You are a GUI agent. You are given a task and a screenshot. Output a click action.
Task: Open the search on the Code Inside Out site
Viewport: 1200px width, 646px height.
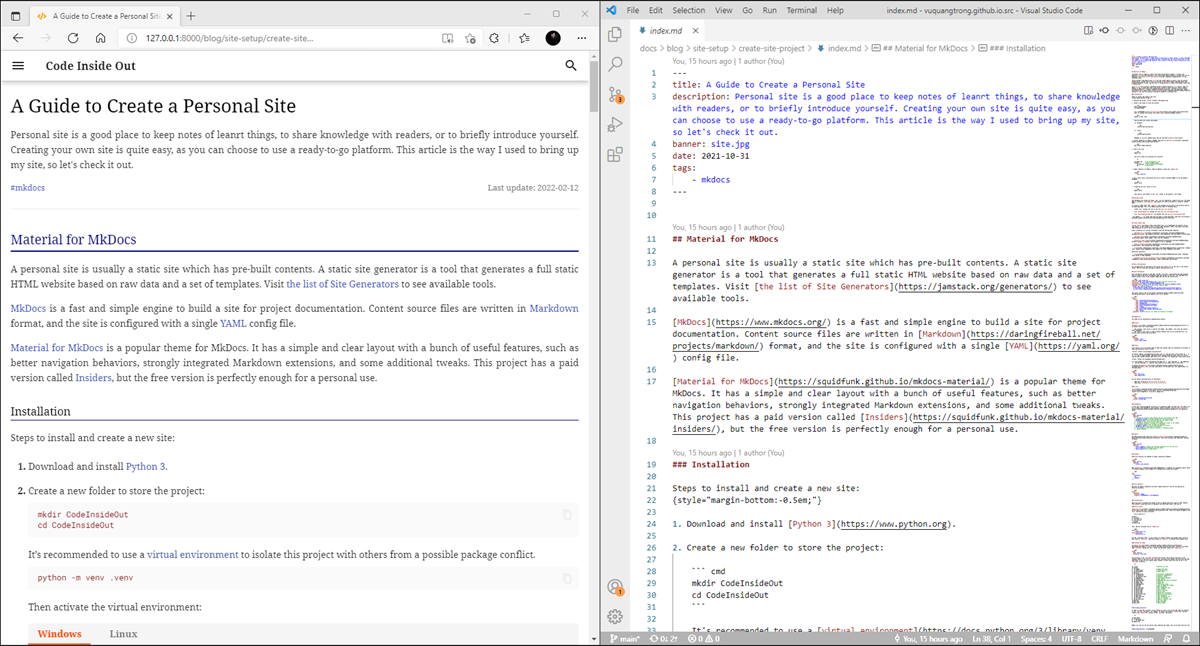click(570, 65)
